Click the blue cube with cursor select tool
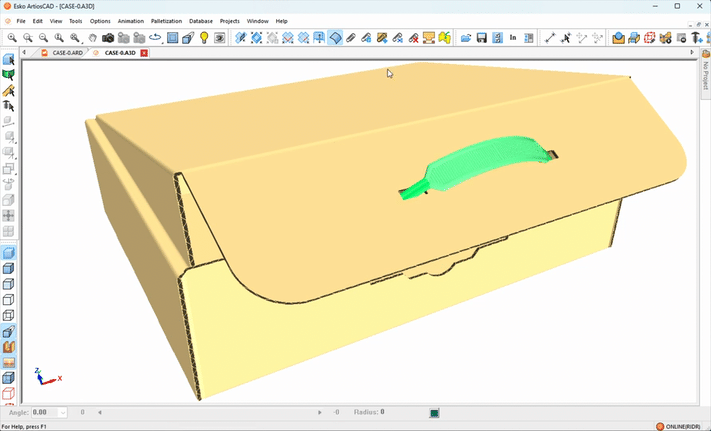The height and width of the screenshot is (431, 711). (x=8, y=59)
